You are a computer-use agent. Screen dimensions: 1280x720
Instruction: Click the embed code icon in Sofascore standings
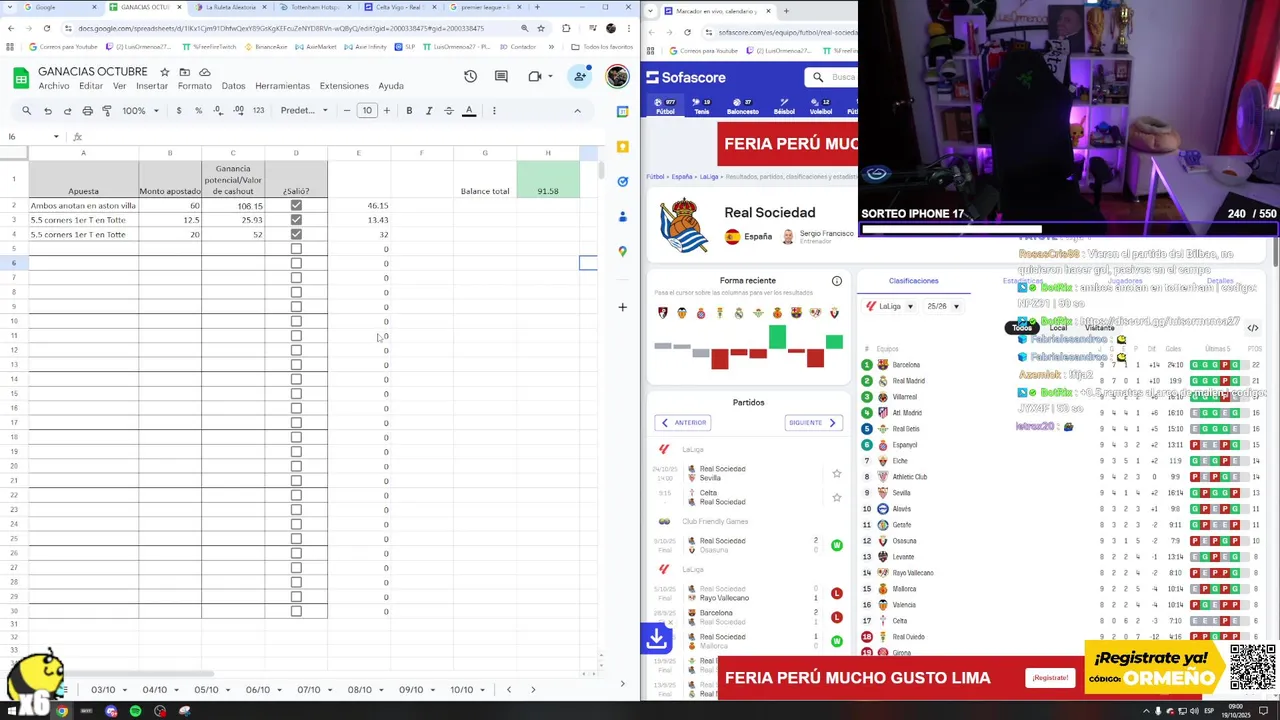coord(1252,328)
